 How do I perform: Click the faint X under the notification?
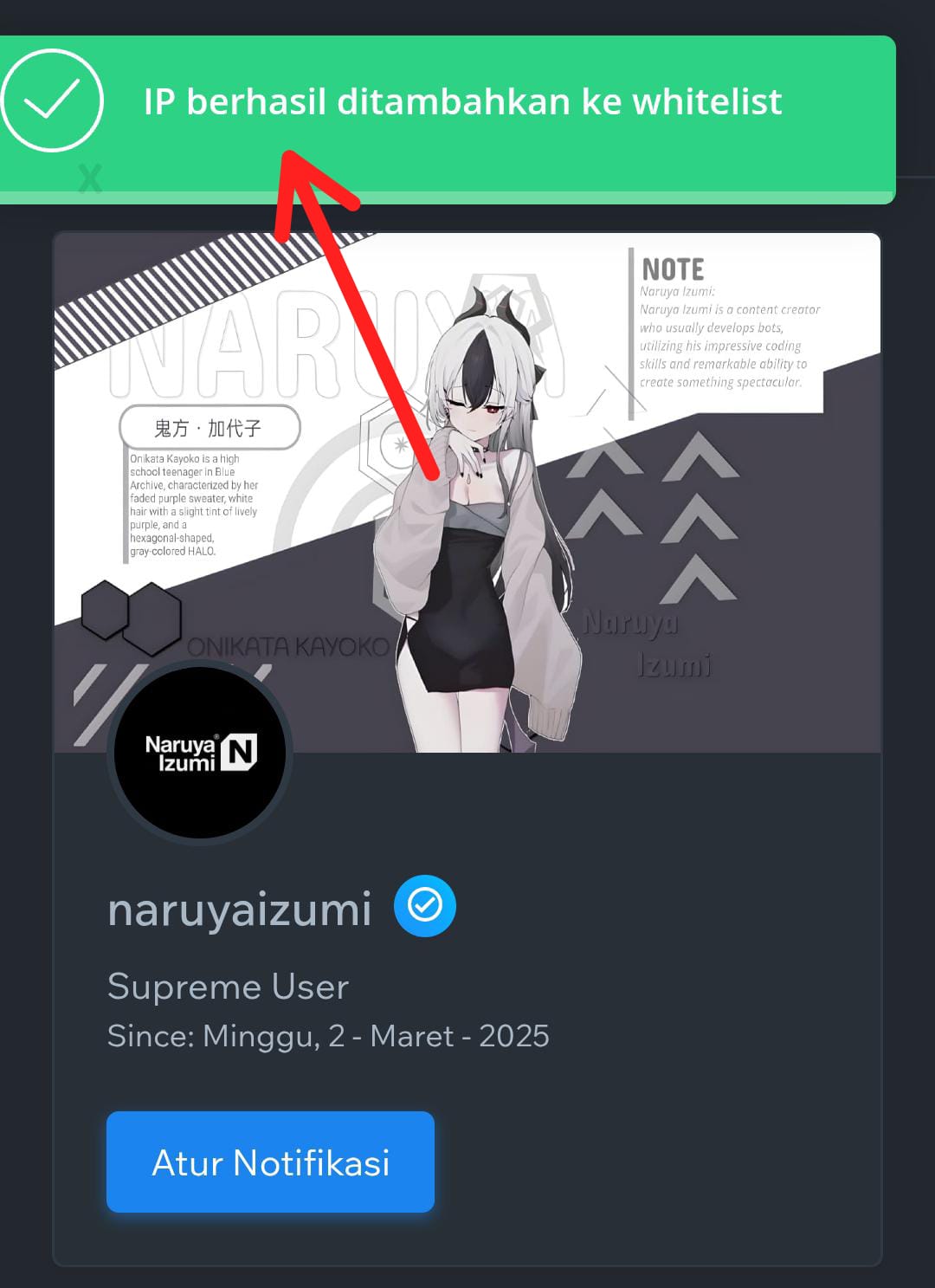(89, 179)
